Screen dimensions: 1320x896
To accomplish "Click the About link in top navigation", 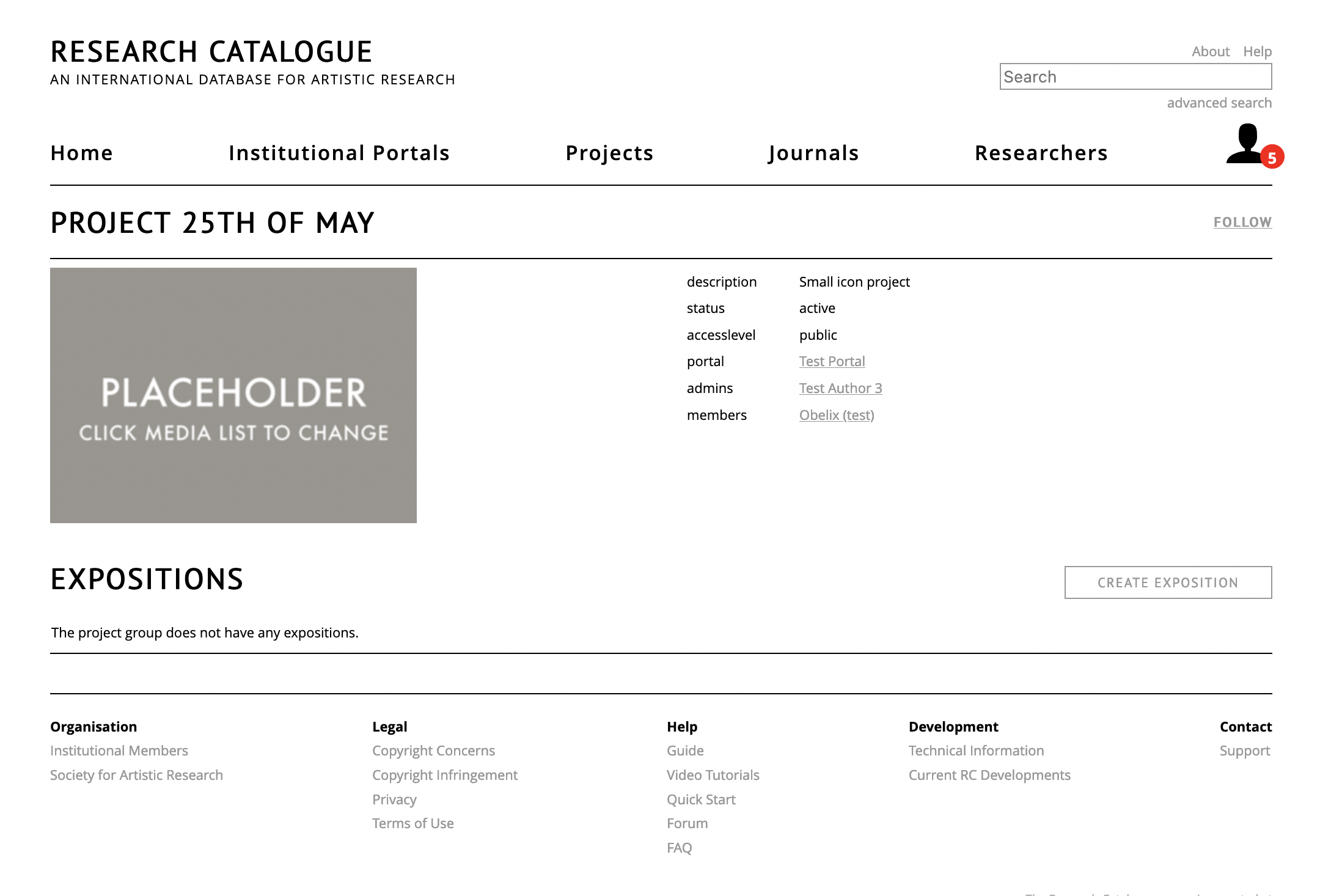I will pyautogui.click(x=1211, y=51).
